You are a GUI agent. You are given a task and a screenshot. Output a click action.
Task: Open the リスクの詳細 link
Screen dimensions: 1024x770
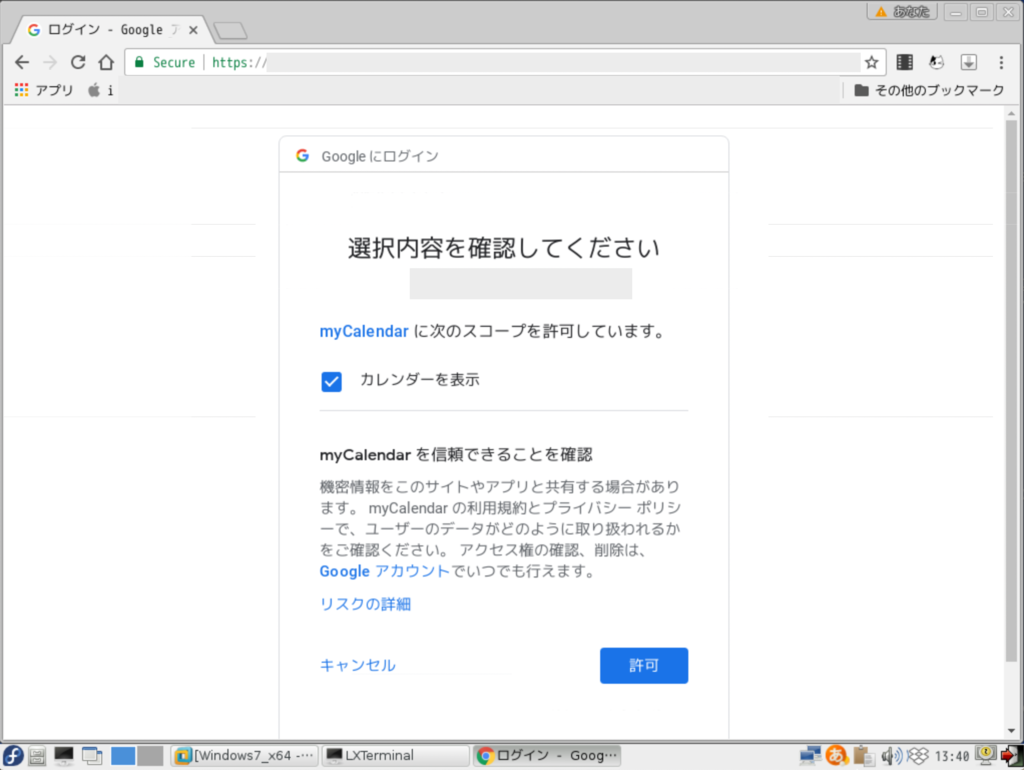(363, 603)
